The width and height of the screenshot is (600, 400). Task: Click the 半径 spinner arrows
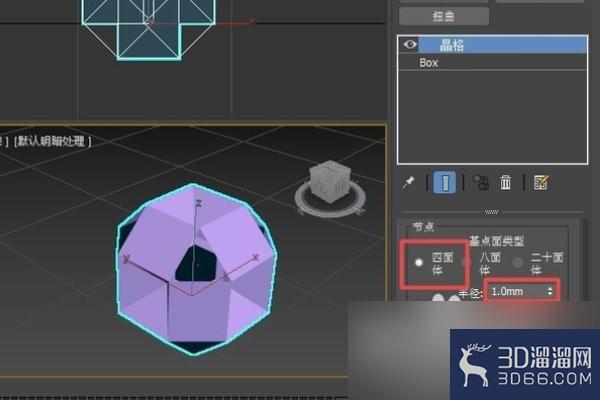[550, 291]
